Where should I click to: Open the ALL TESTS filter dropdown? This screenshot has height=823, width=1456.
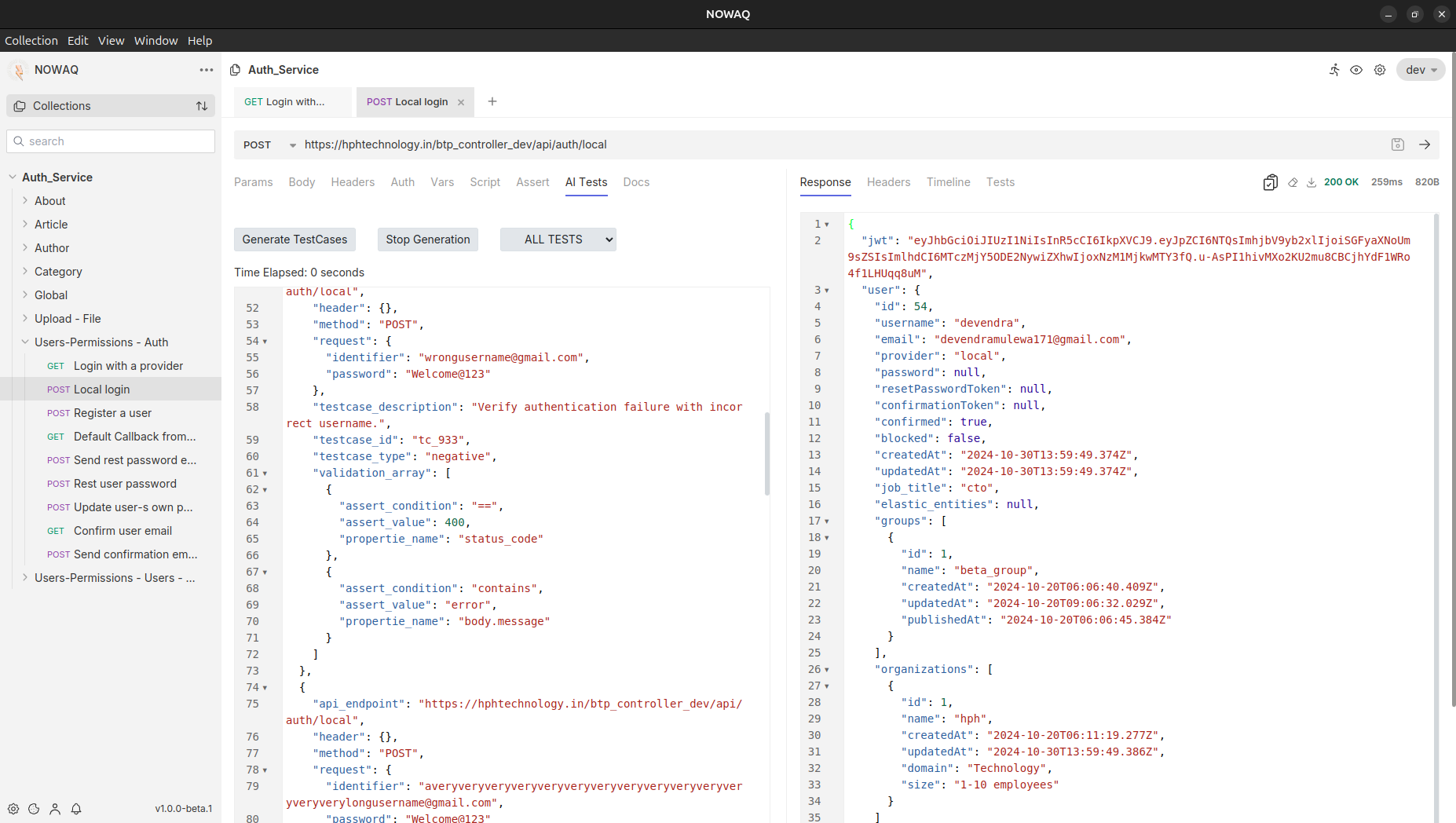[x=558, y=240]
